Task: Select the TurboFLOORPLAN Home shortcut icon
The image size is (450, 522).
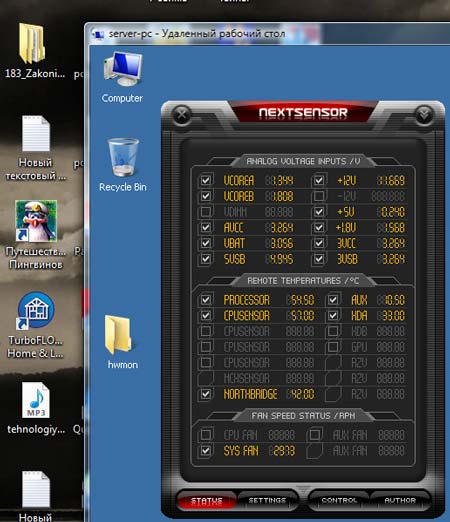Action: tap(36, 310)
